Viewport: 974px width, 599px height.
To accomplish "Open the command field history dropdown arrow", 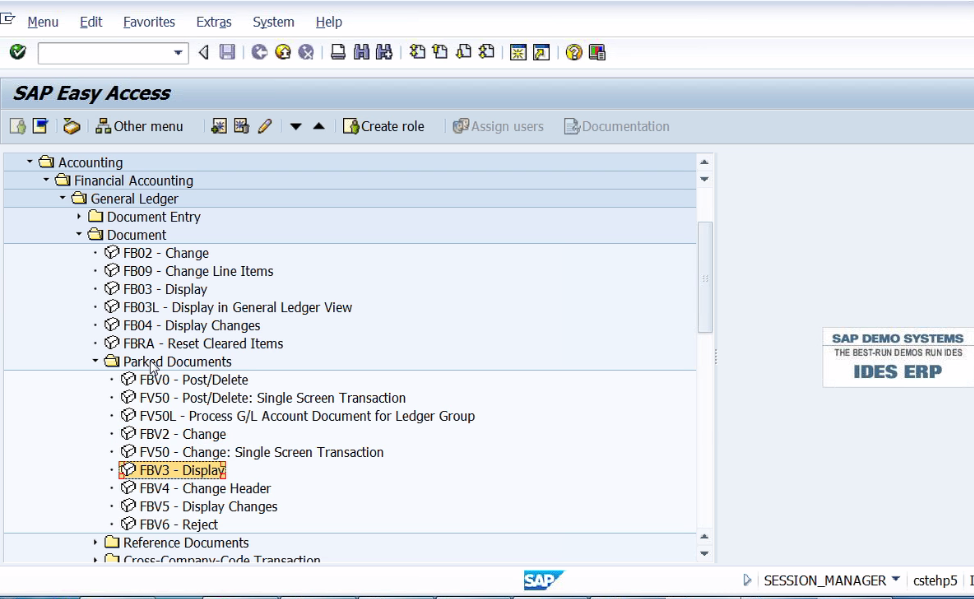I will 178,53.
